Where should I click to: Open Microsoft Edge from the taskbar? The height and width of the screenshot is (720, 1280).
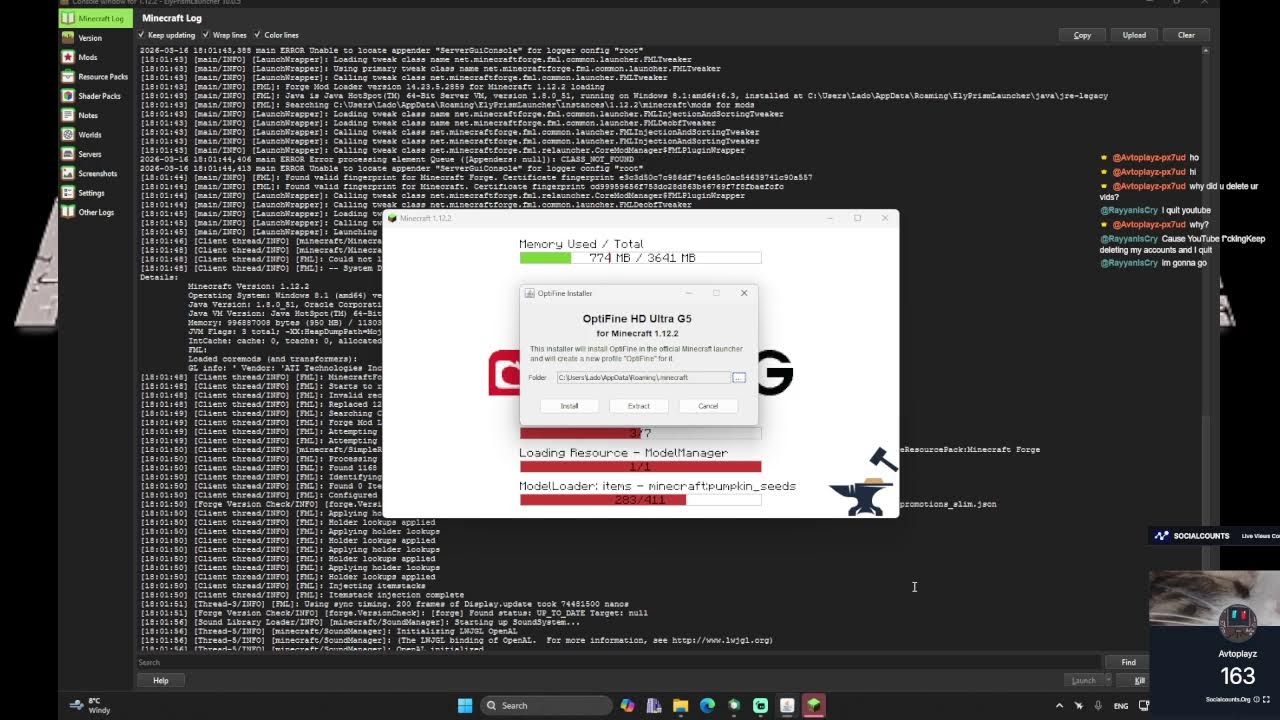point(708,705)
